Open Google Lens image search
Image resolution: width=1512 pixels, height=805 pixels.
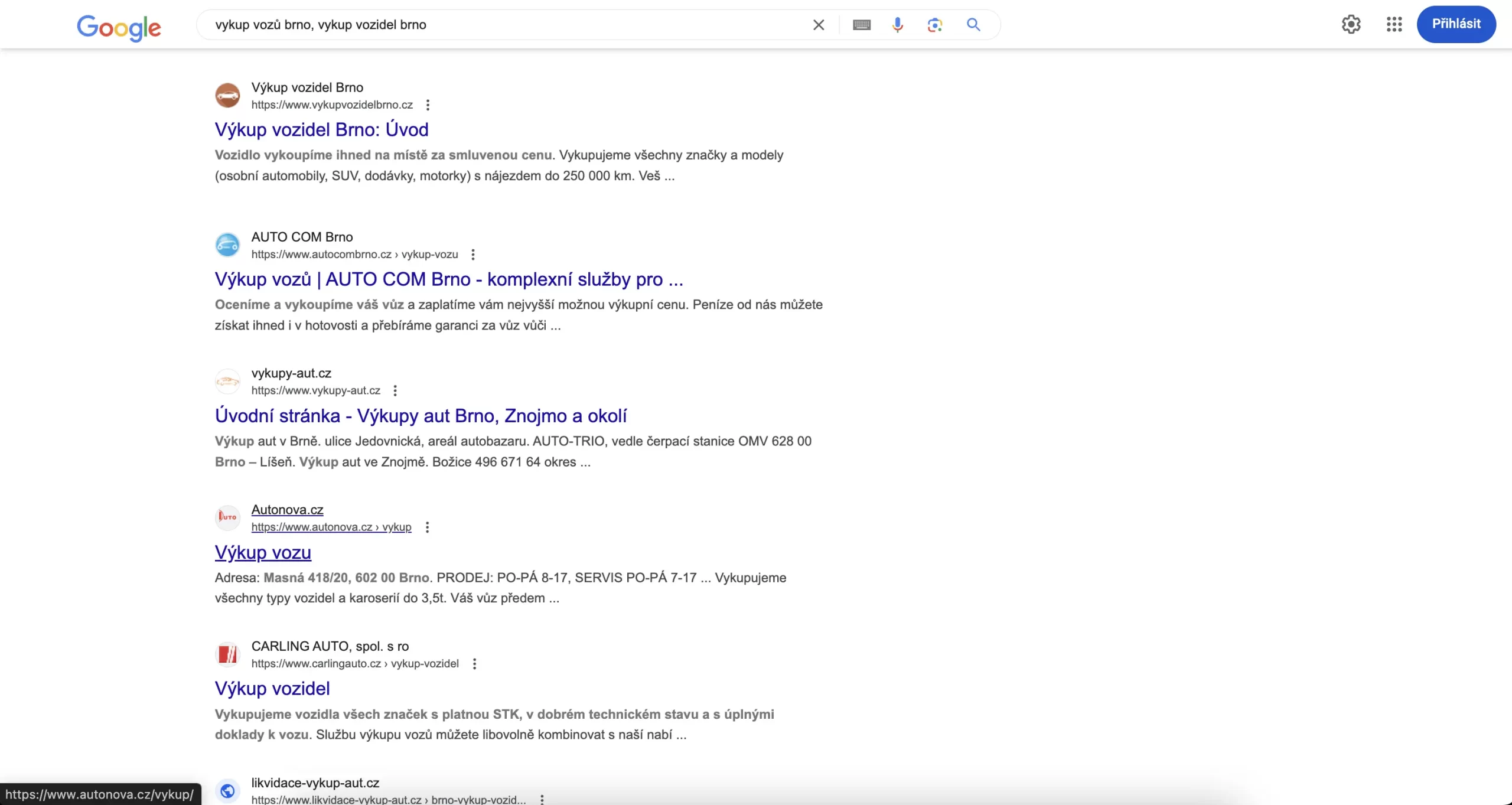tap(934, 25)
